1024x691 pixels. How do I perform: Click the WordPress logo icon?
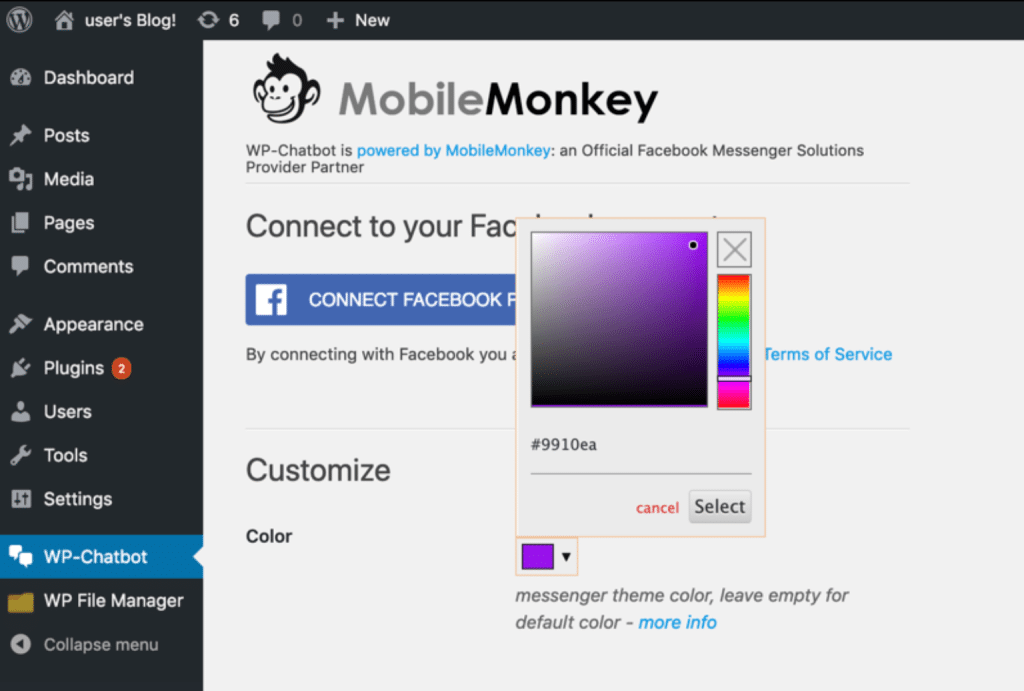click(20, 20)
